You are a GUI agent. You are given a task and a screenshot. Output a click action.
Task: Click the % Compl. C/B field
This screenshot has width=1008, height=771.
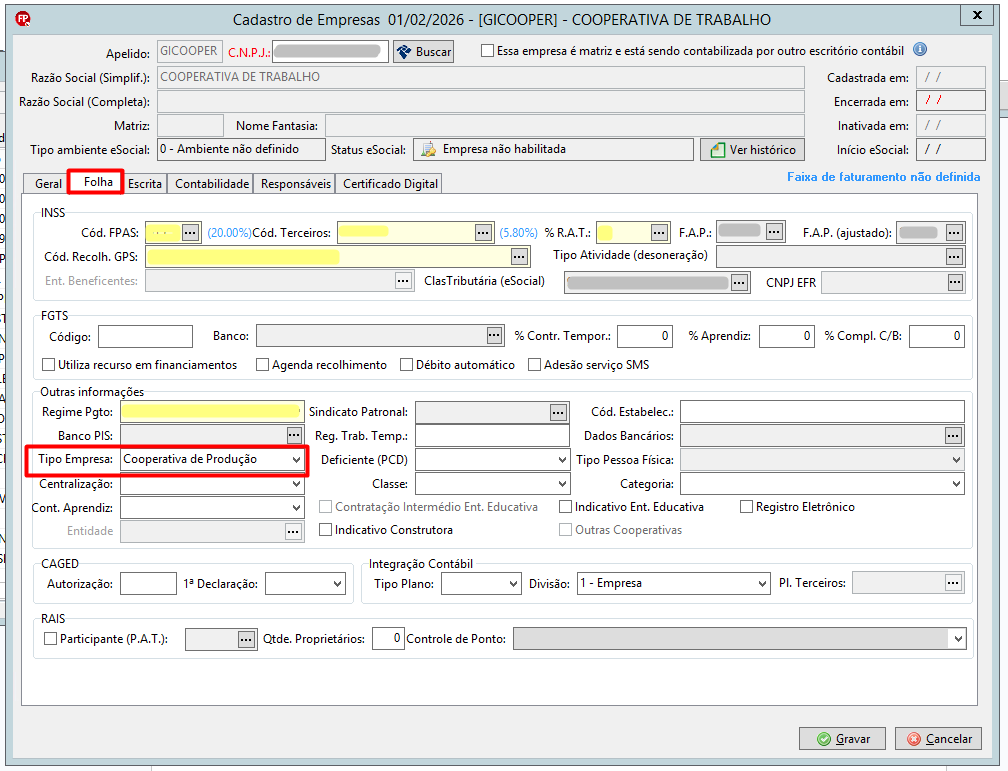[937, 336]
